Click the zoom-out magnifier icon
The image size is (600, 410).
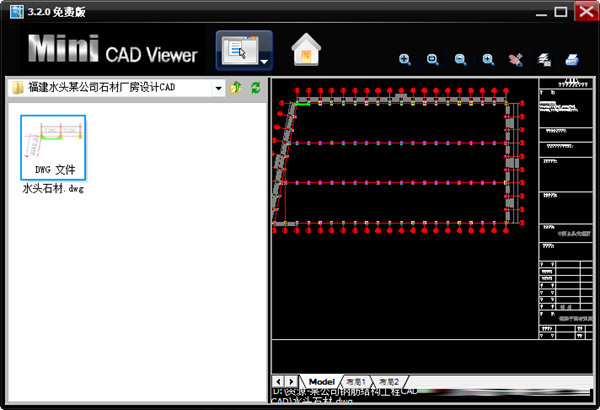point(460,59)
